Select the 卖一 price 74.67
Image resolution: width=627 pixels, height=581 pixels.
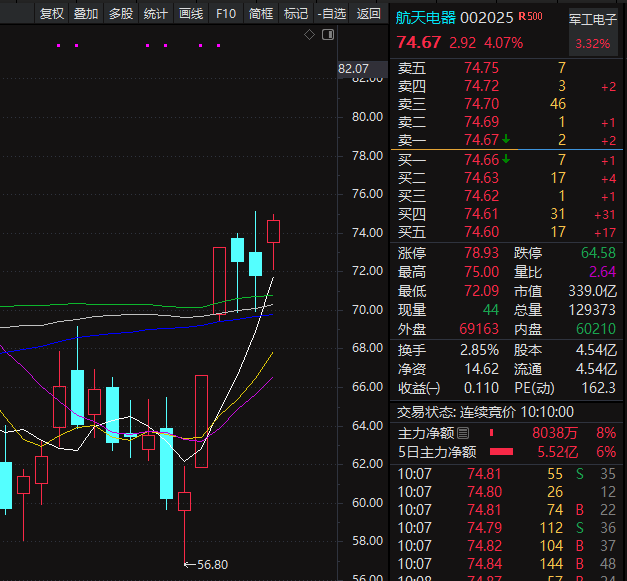tap(481, 140)
